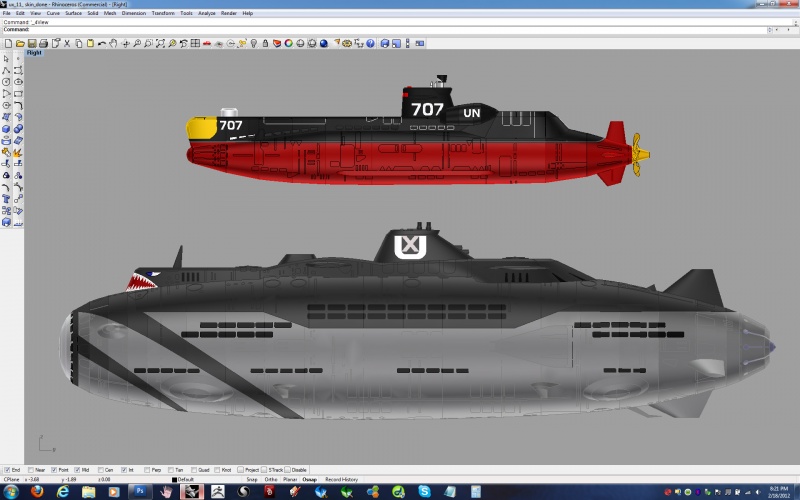Toggle Snap in the status bar
Viewport: 800px width, 500px height.
pos(252,480)
